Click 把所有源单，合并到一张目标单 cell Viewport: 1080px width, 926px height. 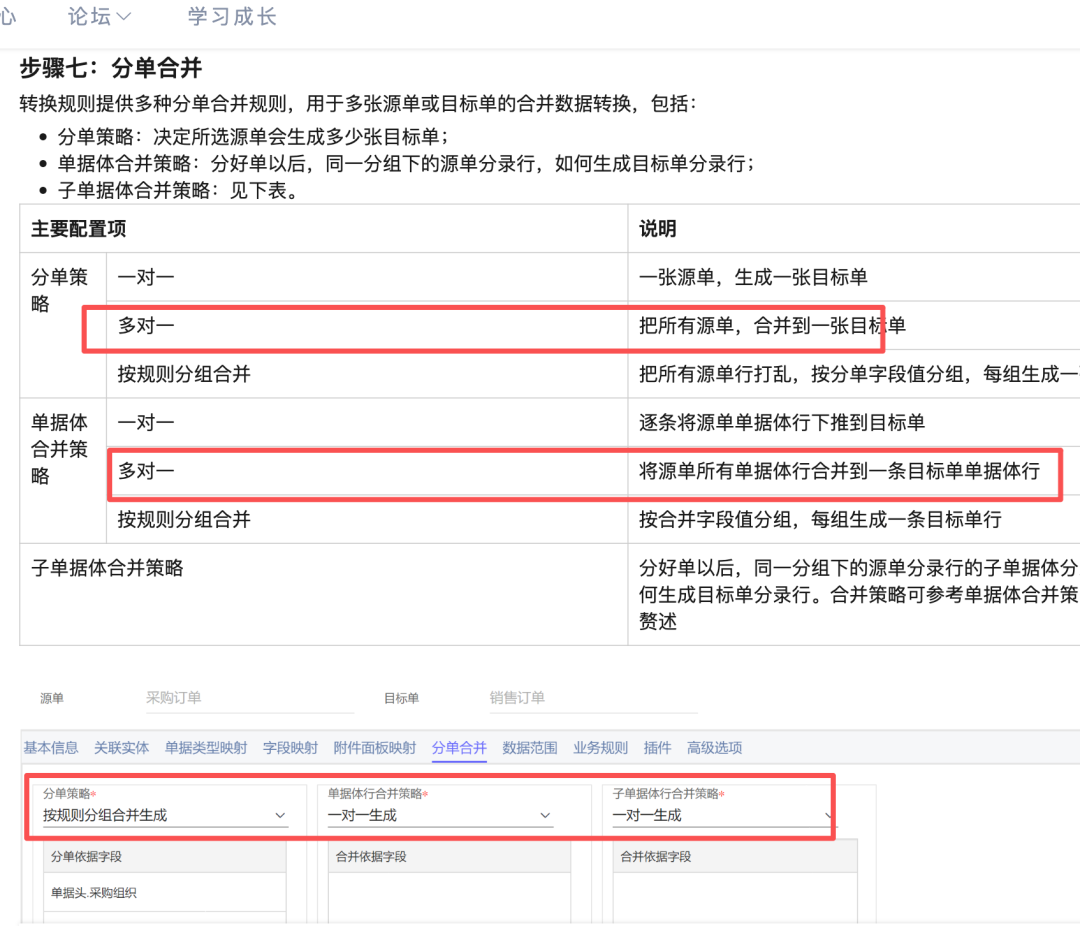[854, 325]
